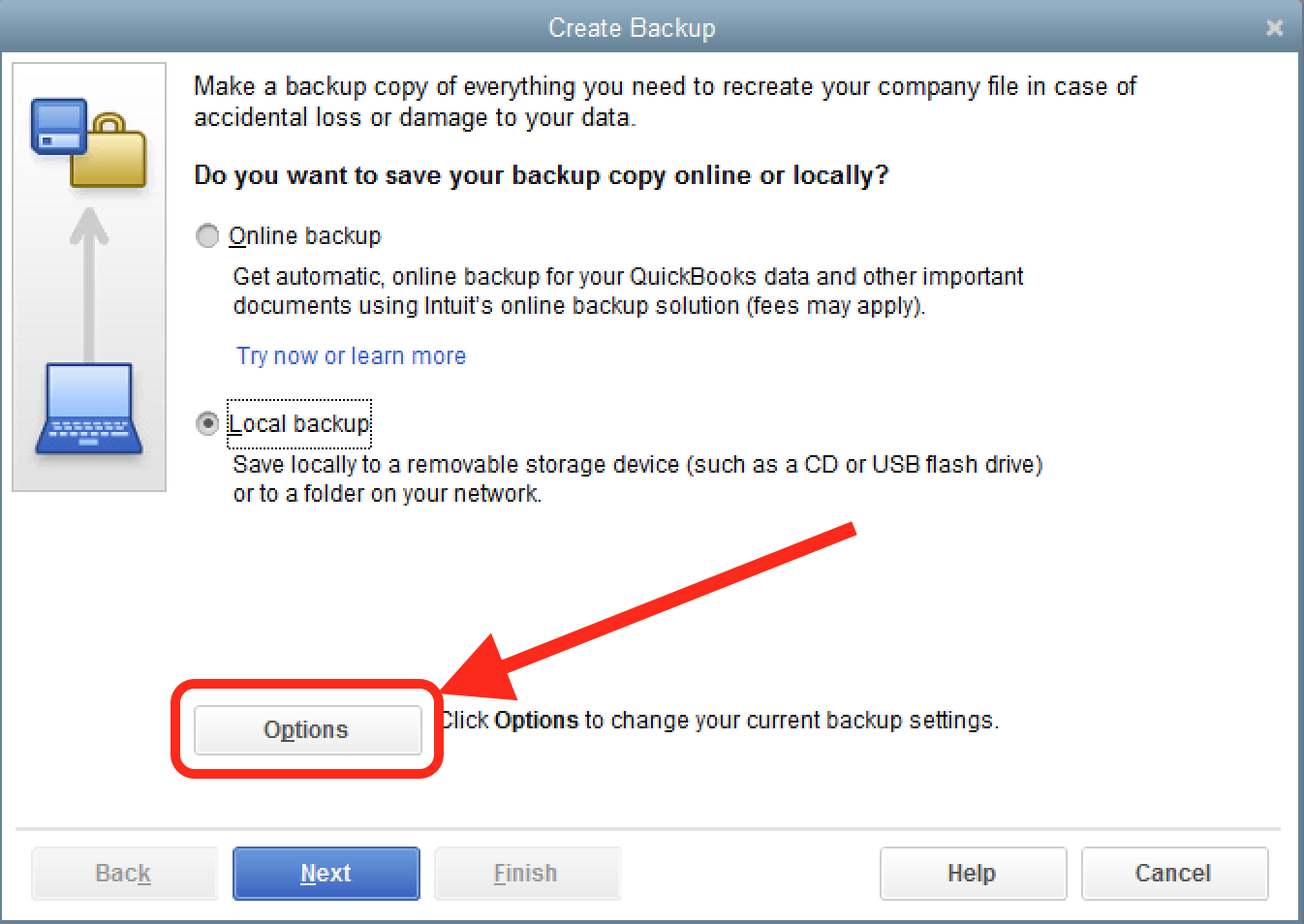Cancel the Create Backup dialog
Image resolution: width=1304 pixels, height=924 pixels.
point(1174,874)
